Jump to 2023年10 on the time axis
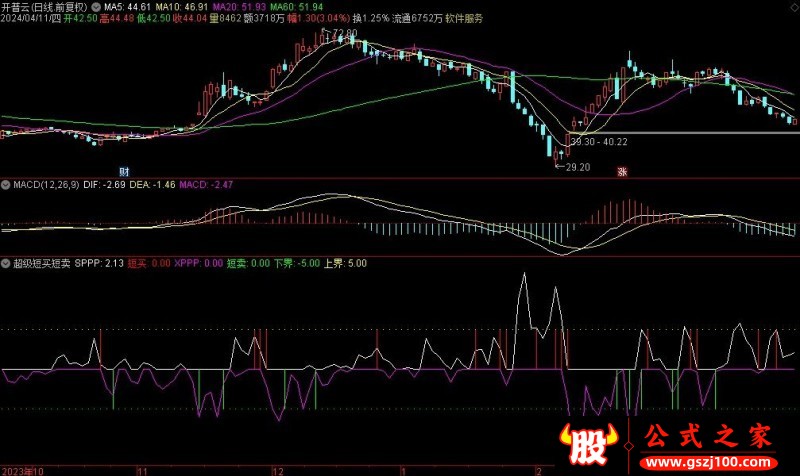Viewport: 800px width, 476px height. click(x=23, y=471)
